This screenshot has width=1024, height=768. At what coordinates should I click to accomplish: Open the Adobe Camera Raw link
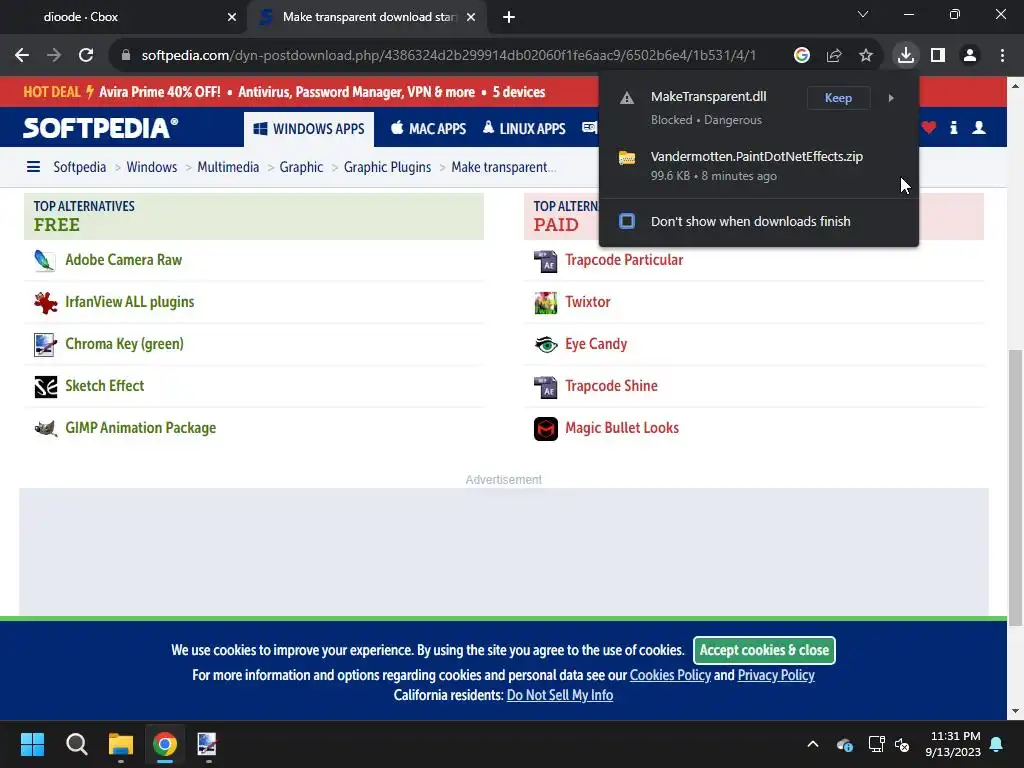pyautogui.click(x=123, y=260)
